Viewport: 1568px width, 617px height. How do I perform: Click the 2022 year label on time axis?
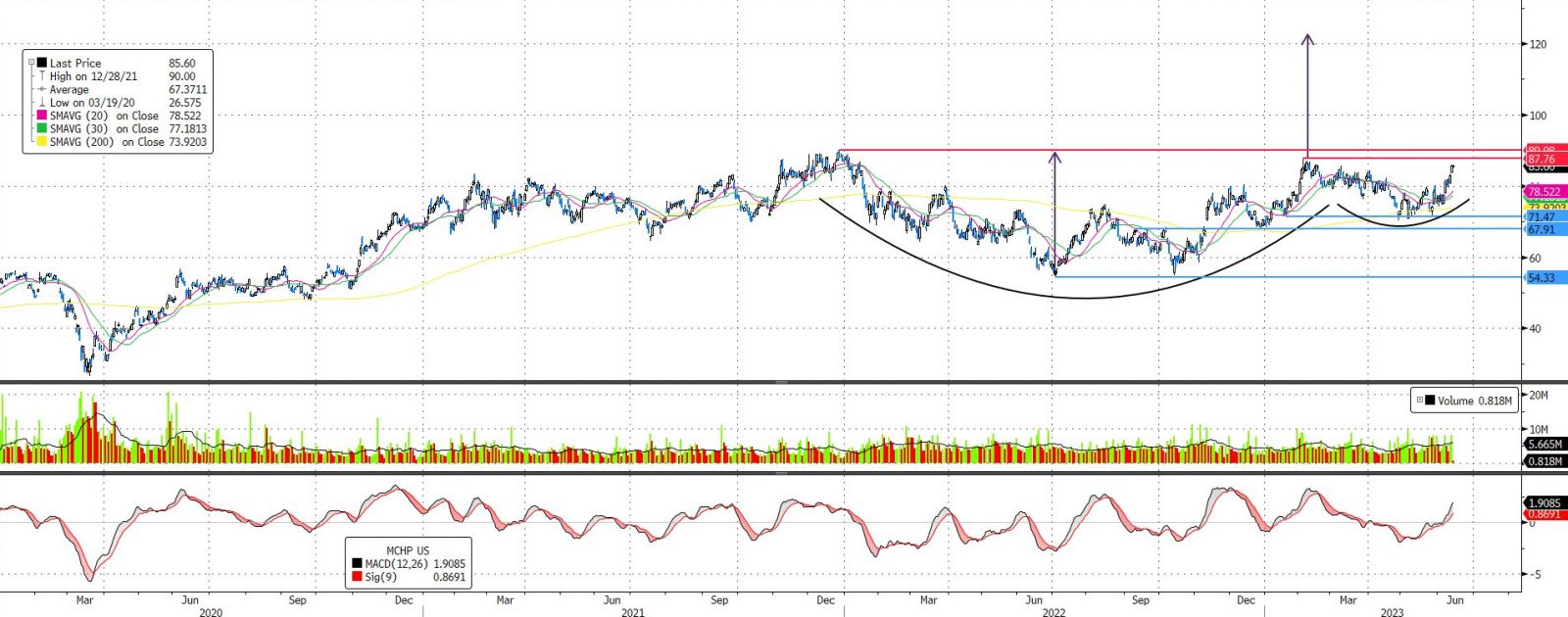point(1053,612)
